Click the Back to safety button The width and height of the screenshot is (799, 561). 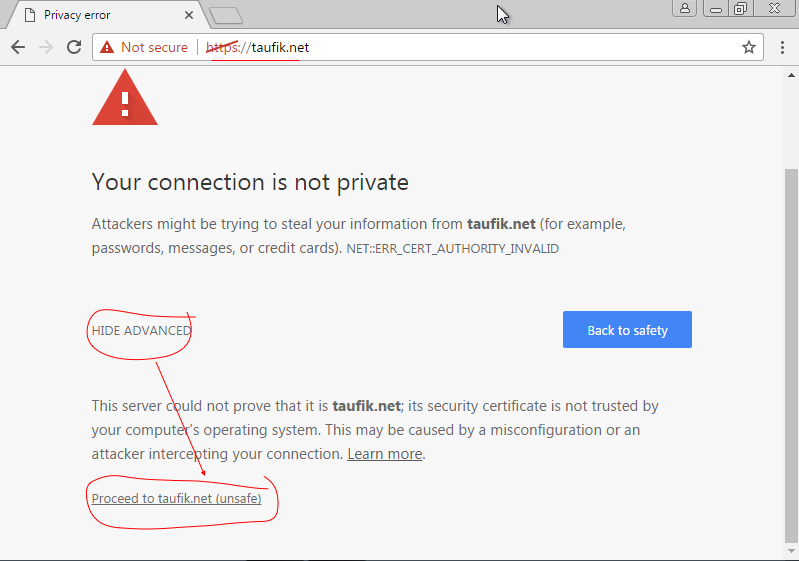[627, 330]
